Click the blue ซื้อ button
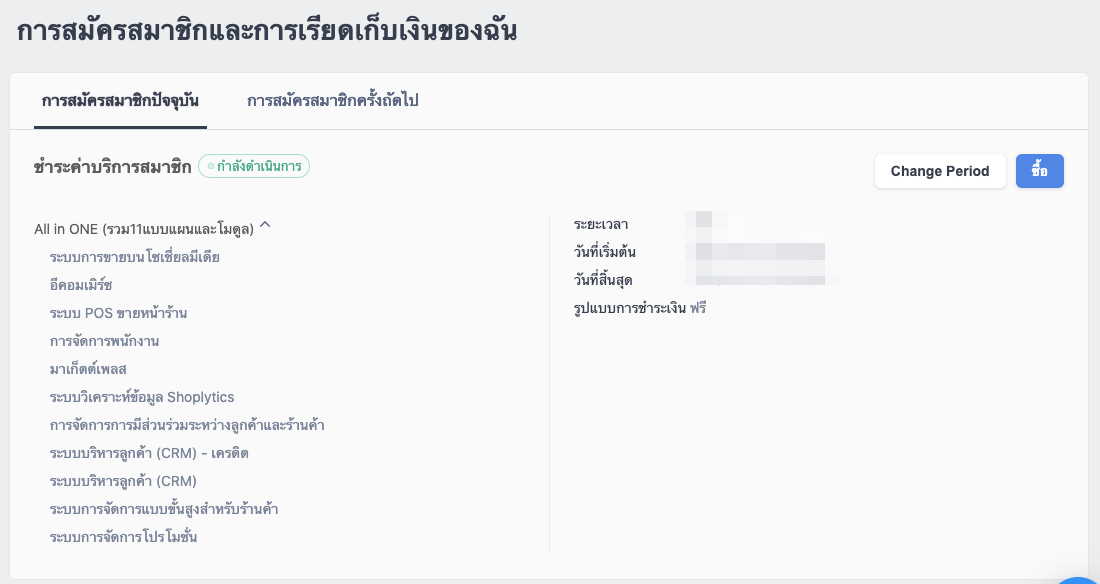This screenshot has height=584, width=1100. point(1040,171)
